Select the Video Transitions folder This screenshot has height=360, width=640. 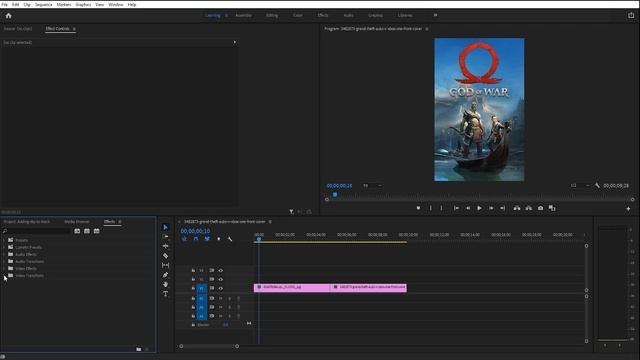tap(29, 276)
